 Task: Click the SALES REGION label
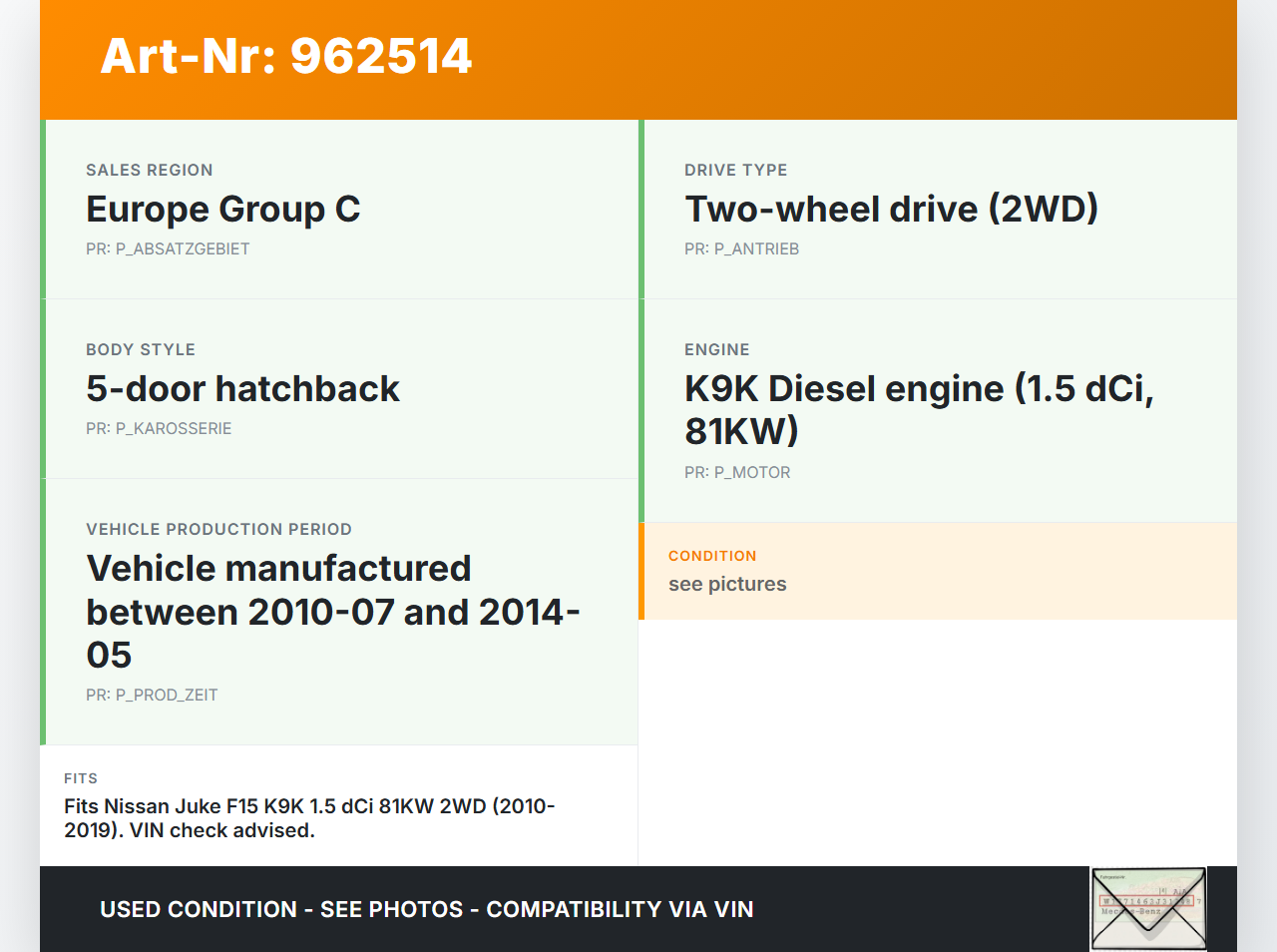pyautogui.click(x=150, y=171)
